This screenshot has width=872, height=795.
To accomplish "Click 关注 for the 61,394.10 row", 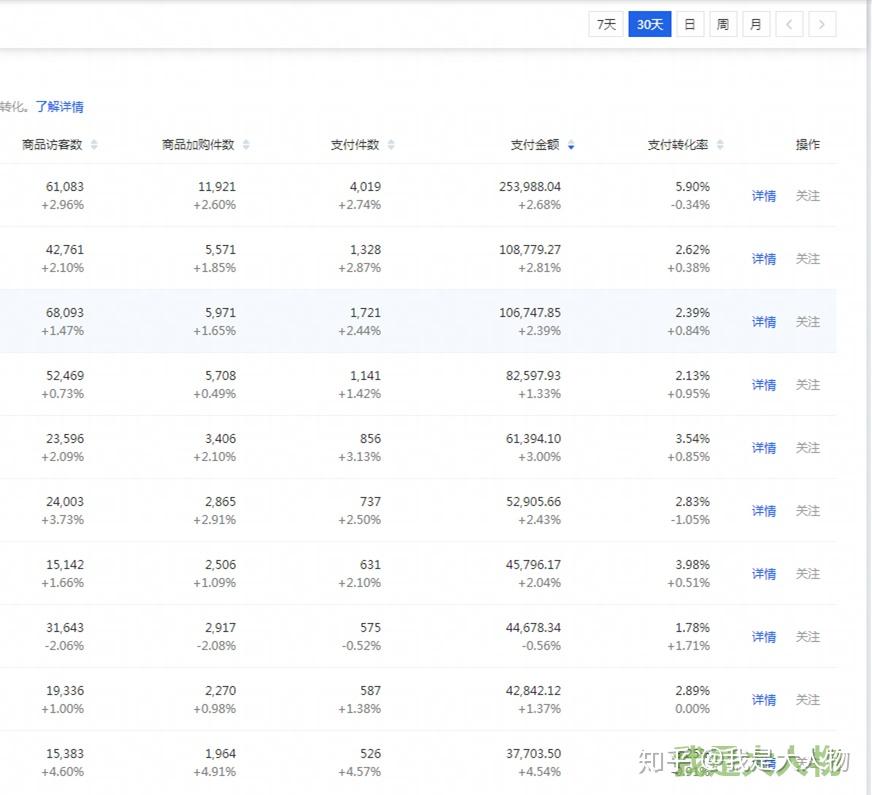I will point(807,448).
